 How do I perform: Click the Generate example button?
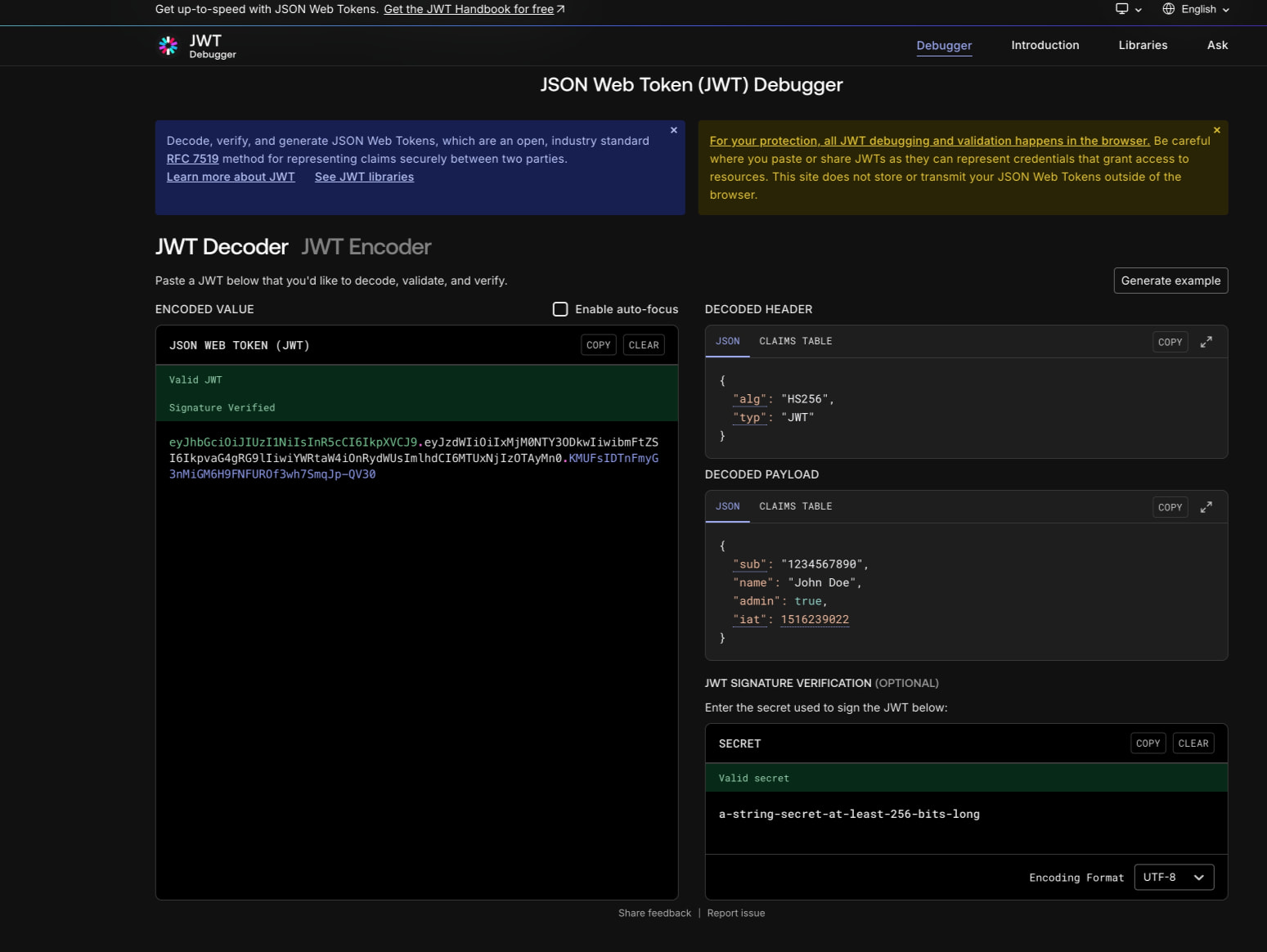tap(1170, 281)
